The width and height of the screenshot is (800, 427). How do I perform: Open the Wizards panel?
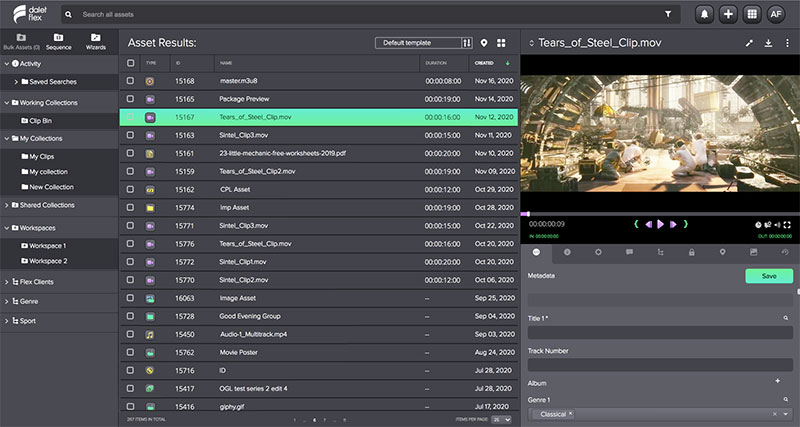96,41
